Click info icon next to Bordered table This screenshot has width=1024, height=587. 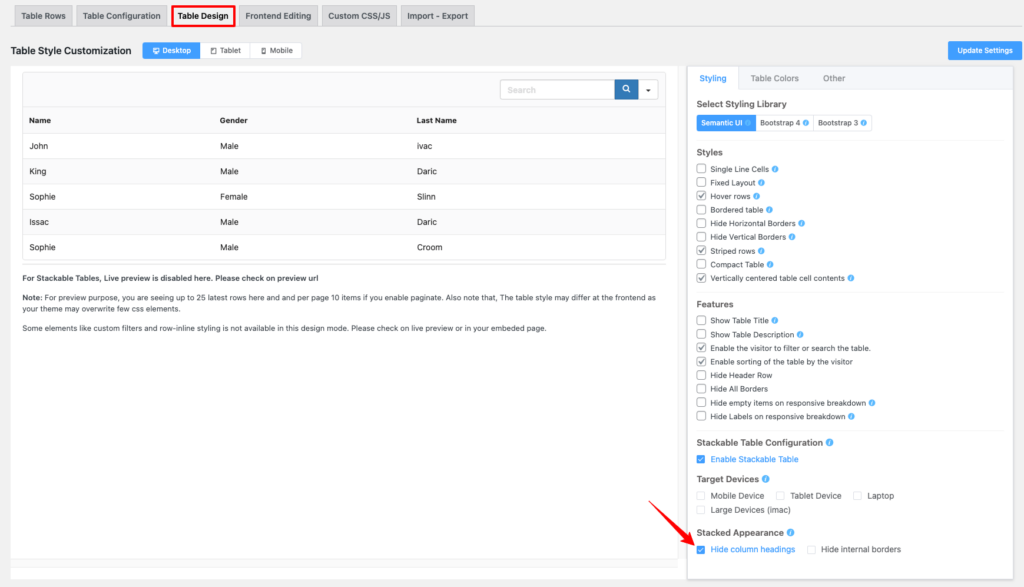click(769, 210)
